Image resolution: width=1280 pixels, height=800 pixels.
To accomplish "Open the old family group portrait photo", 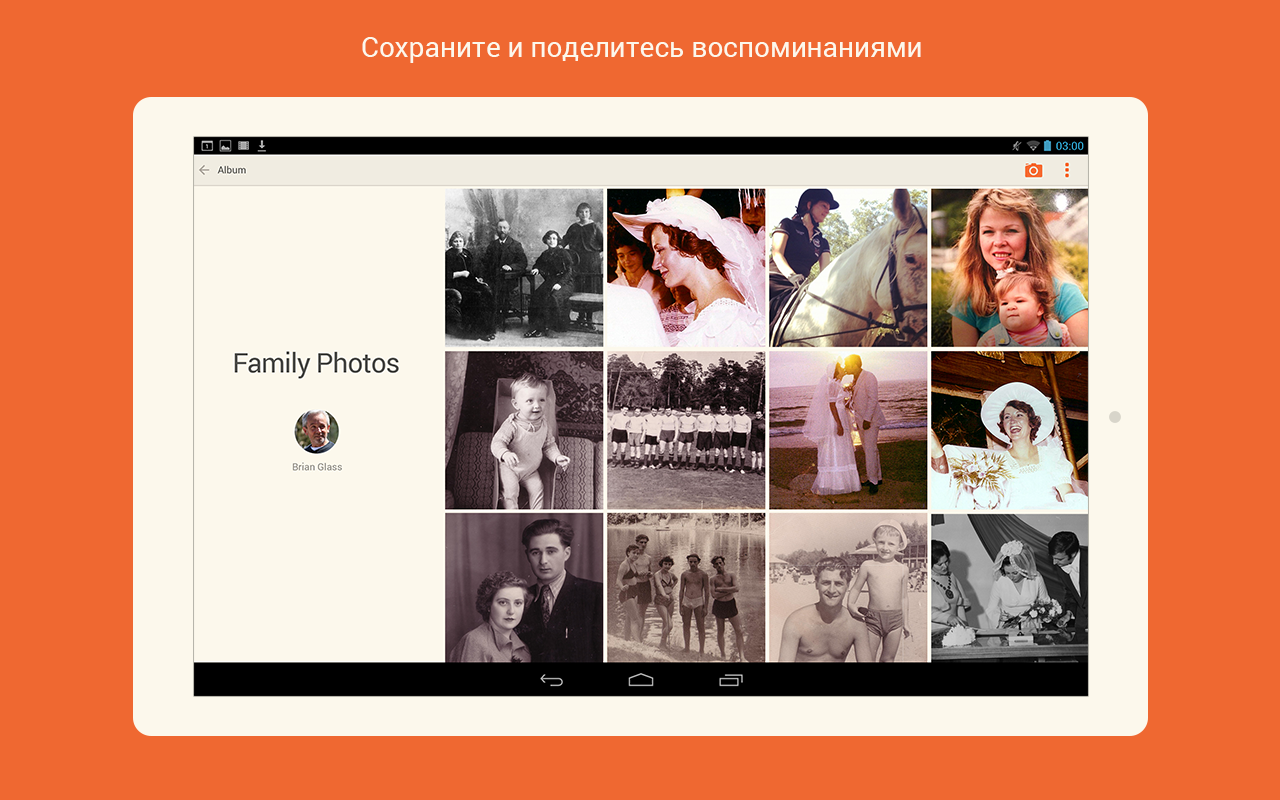I will 524,267.
